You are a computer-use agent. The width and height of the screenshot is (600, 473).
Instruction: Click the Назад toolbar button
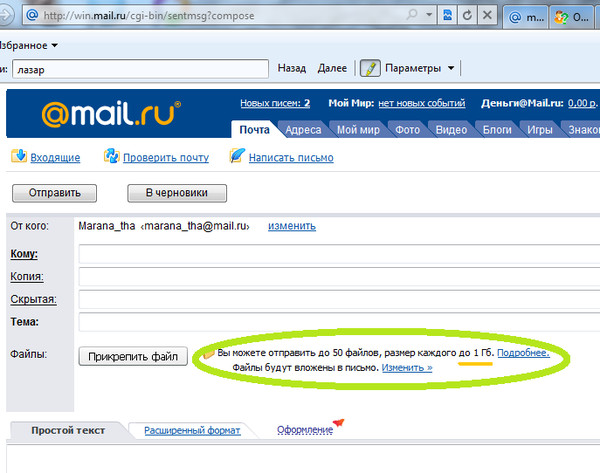pyautogui.click(x=292, y=68)
